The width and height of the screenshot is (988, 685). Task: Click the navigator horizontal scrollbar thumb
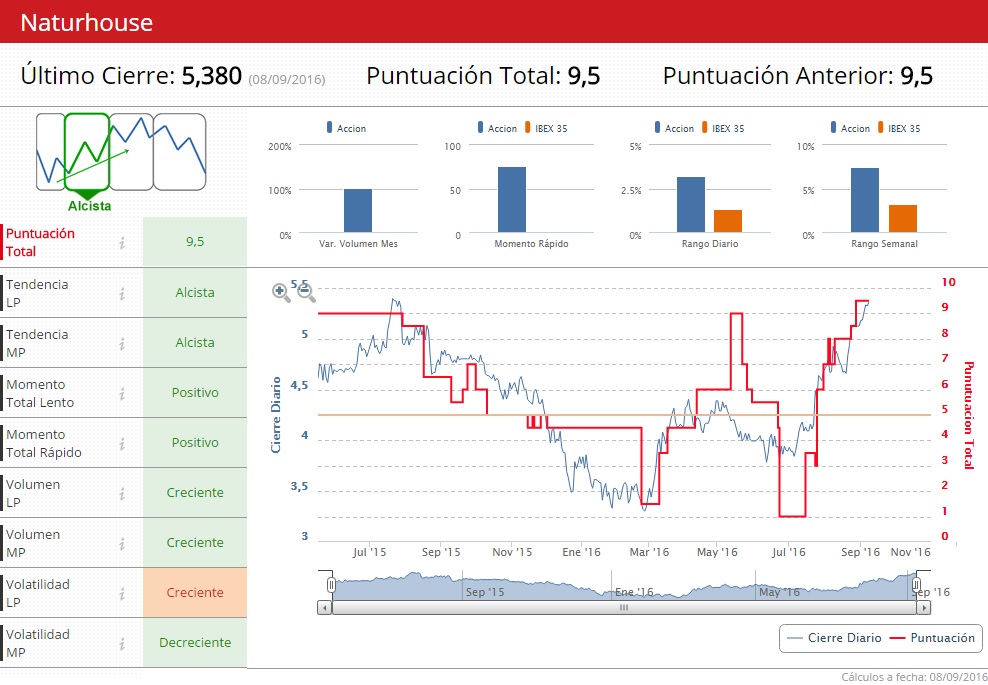(624, 608)
